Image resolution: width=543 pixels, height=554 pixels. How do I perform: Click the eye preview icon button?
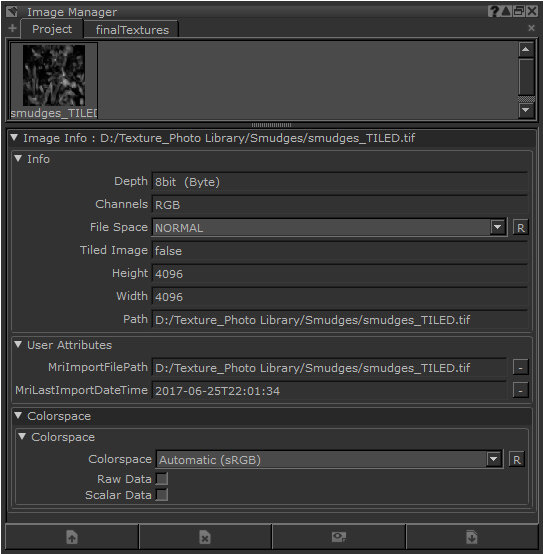coord(338,537)
